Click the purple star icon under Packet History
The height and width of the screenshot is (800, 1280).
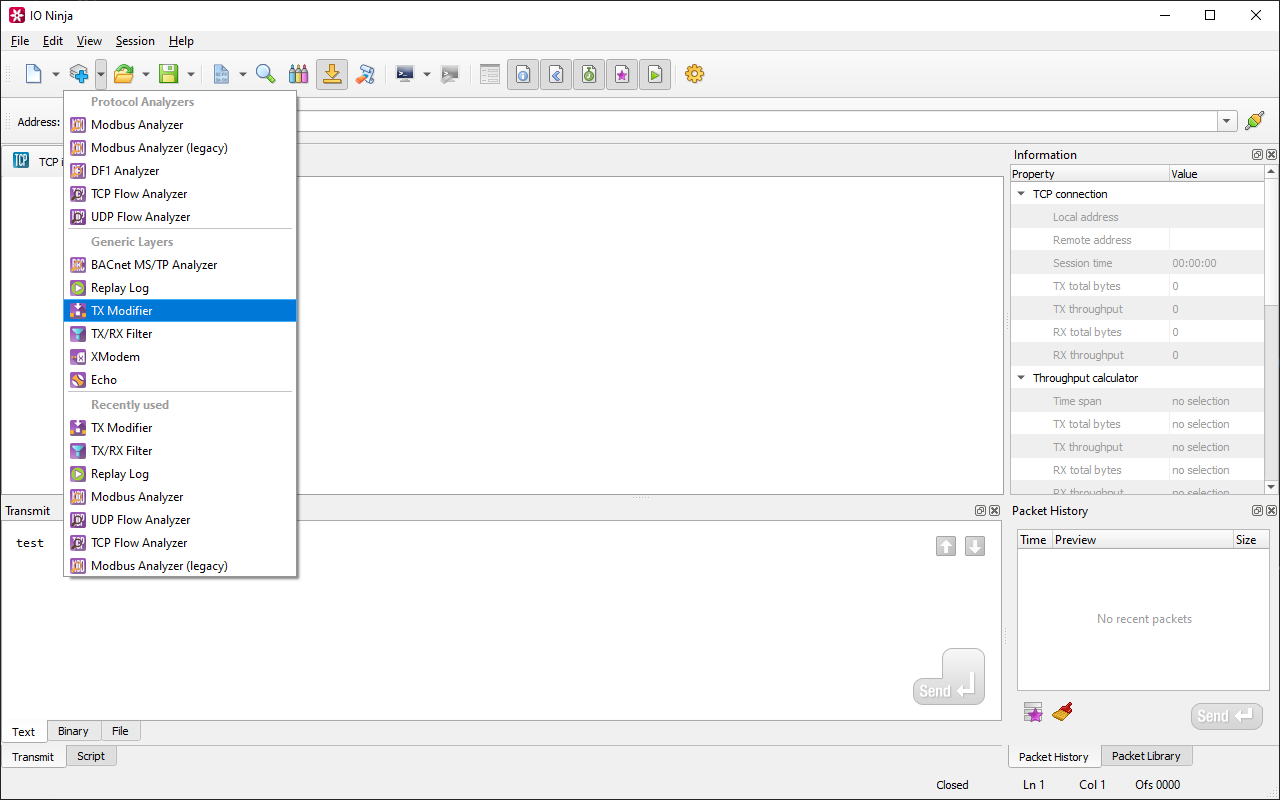[1033, 712]
